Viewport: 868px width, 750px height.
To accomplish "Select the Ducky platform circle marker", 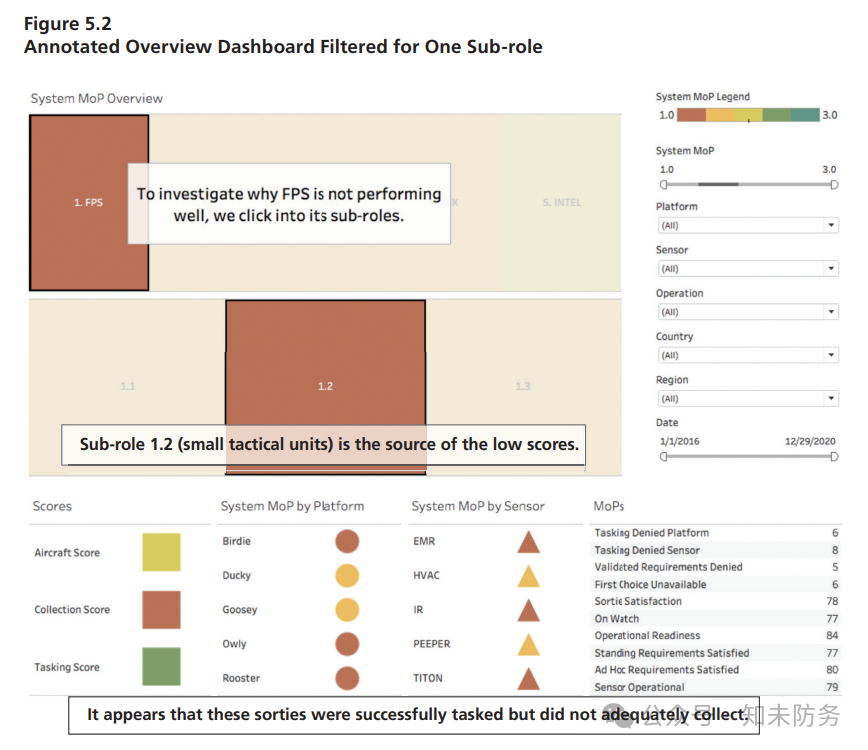I will (347, 576).
